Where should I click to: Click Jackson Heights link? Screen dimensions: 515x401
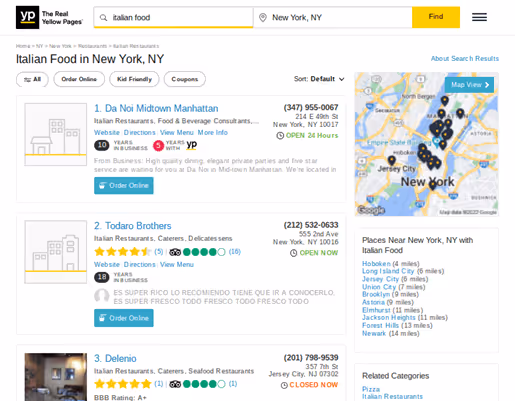tap(389, 317)
